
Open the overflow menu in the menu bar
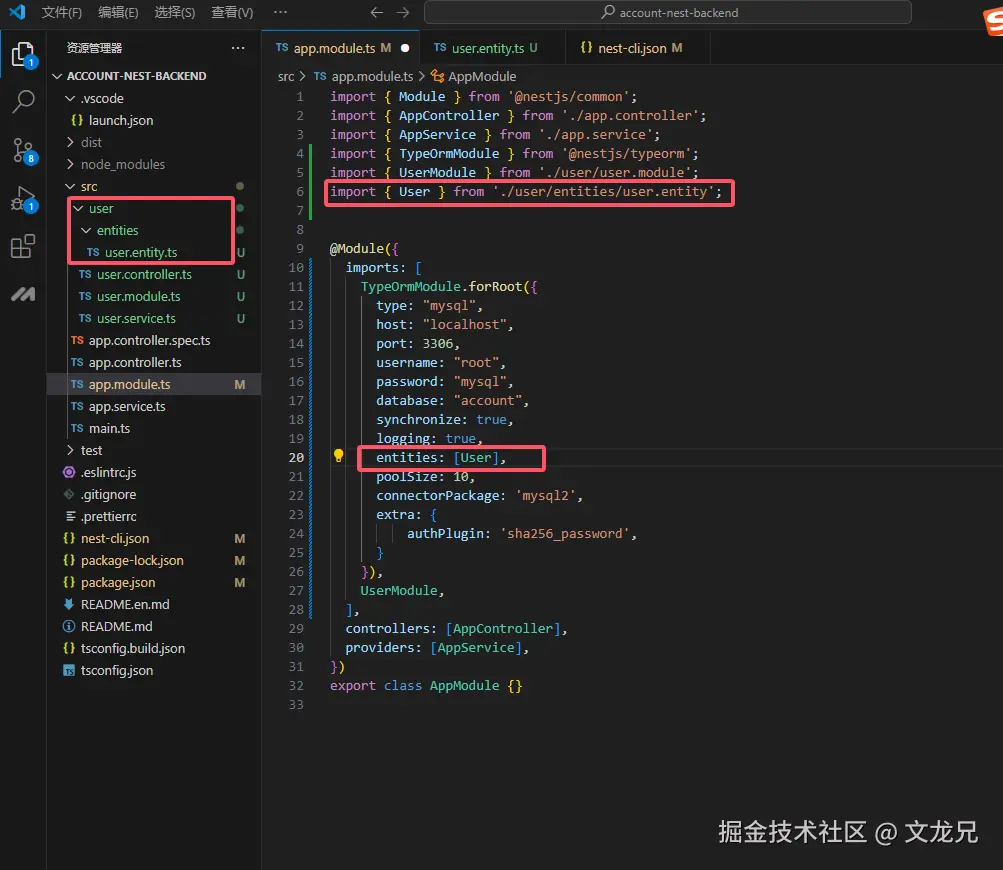280,12
